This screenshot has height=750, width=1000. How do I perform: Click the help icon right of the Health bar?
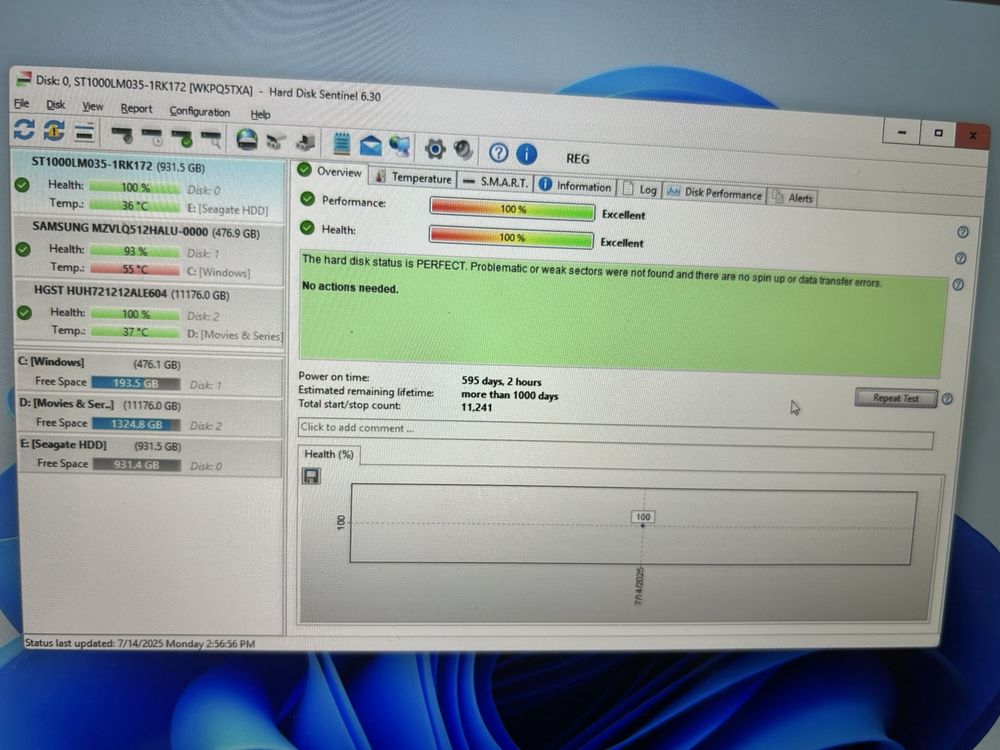(963, 232)
